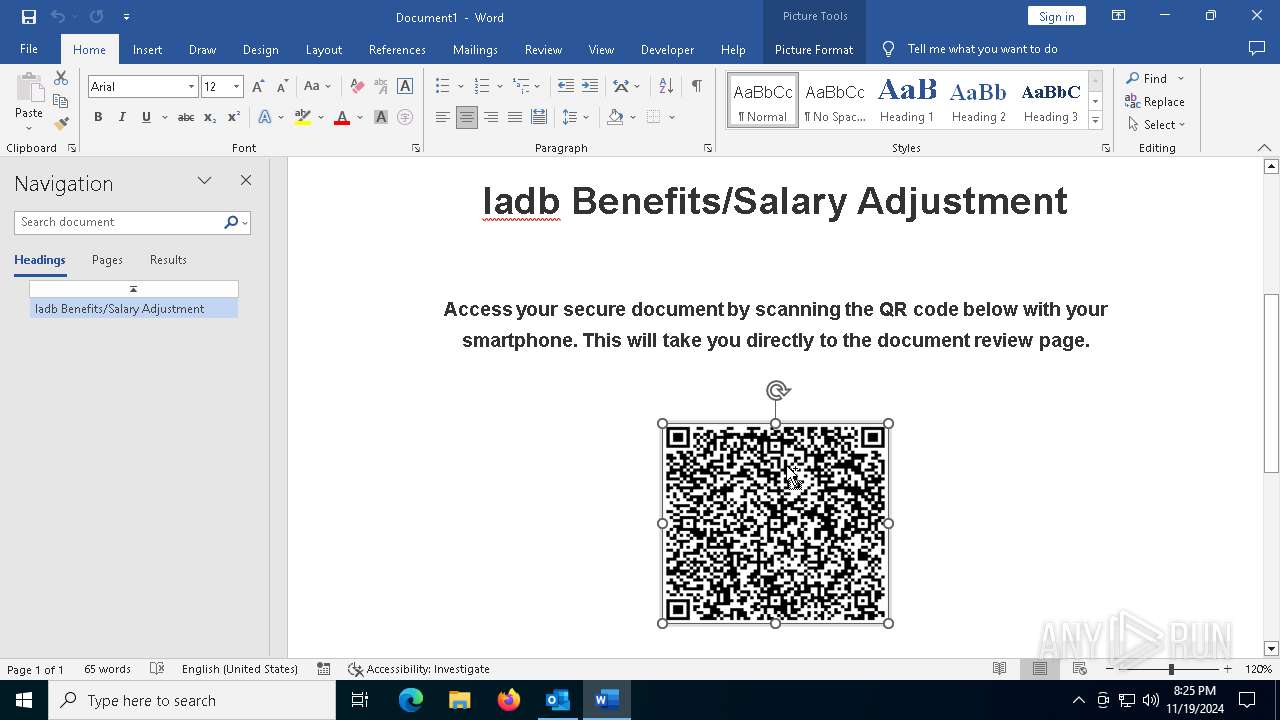Switch to Pages tab in Navigation
Screen dimensions: 1280x720
click(107, 260)
